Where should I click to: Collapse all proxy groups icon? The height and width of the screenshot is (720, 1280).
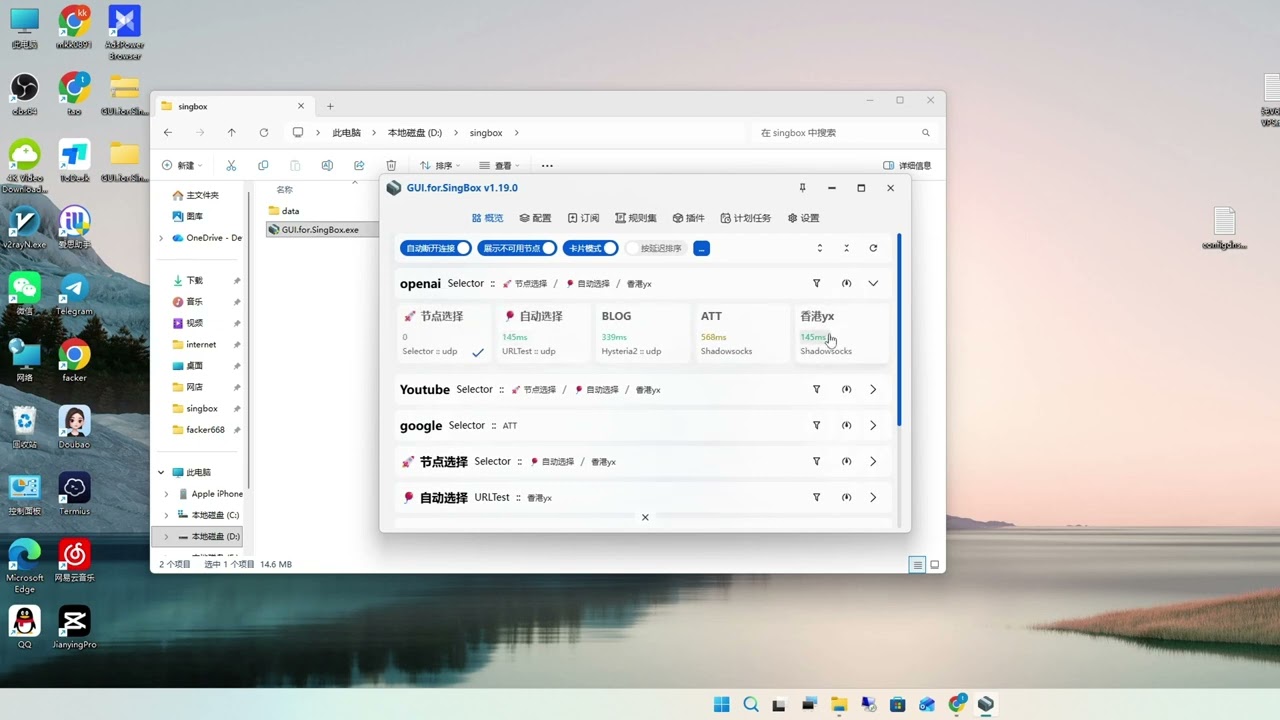click(846, 248)
